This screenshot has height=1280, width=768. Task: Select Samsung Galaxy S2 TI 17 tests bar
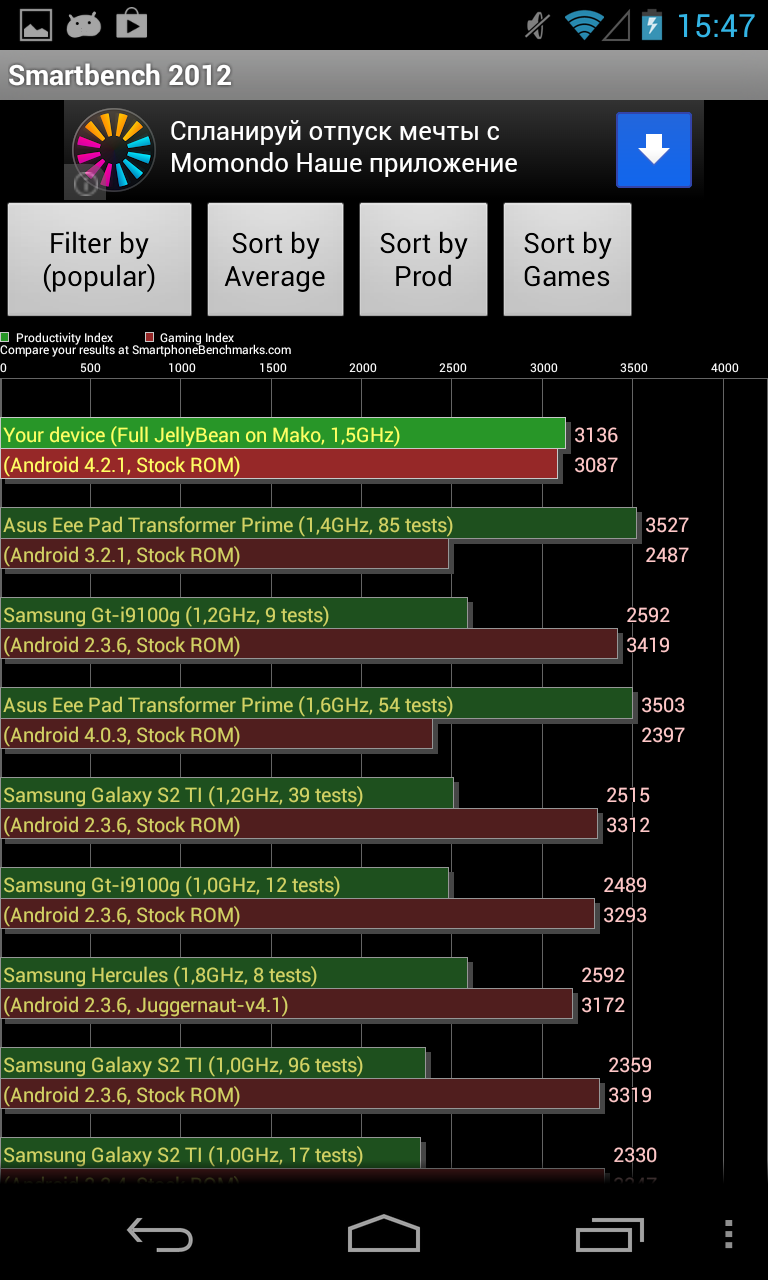tap(210, 1154)
